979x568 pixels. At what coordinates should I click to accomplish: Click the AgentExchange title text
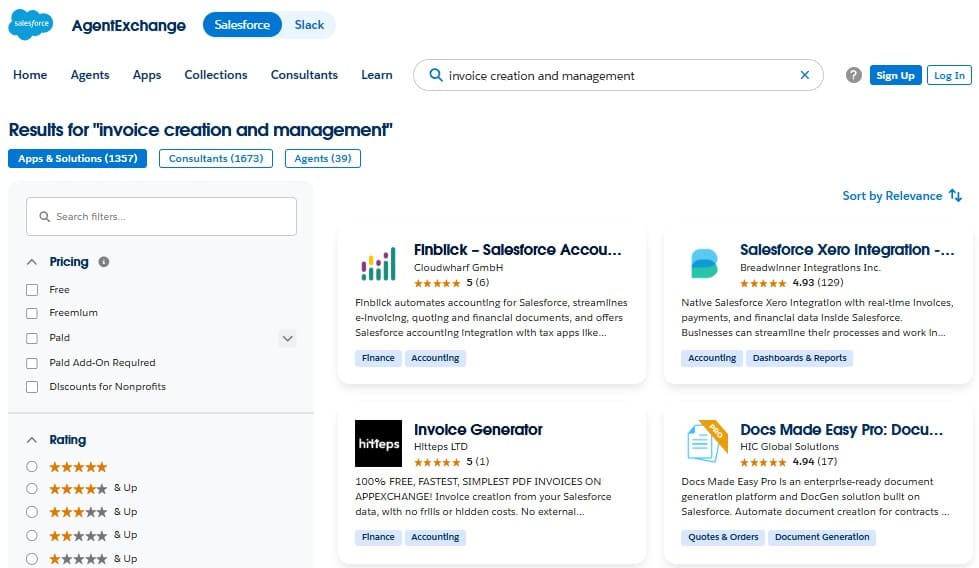129,25
